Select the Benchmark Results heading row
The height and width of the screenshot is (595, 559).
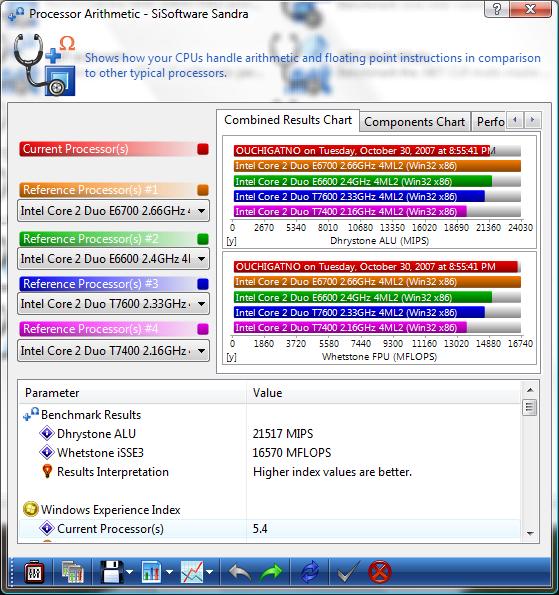pos(269,414)
